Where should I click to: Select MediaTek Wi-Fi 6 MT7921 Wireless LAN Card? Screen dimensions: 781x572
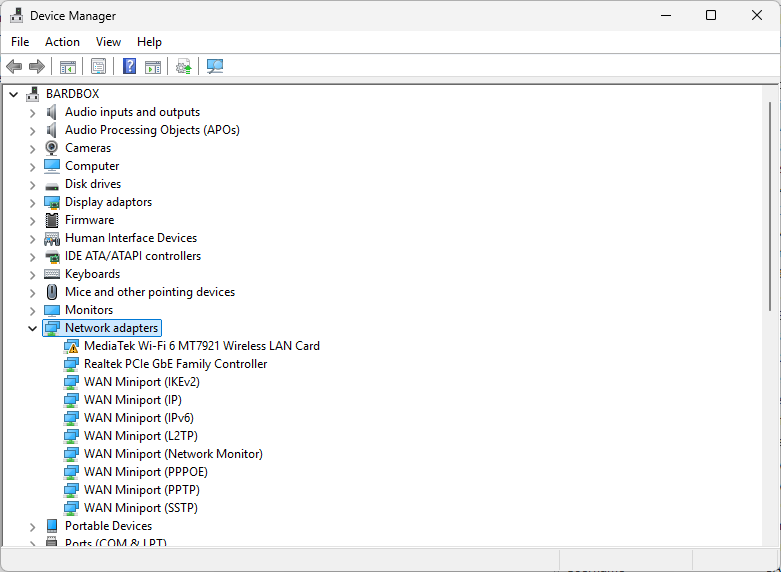[x=202, y=346]
